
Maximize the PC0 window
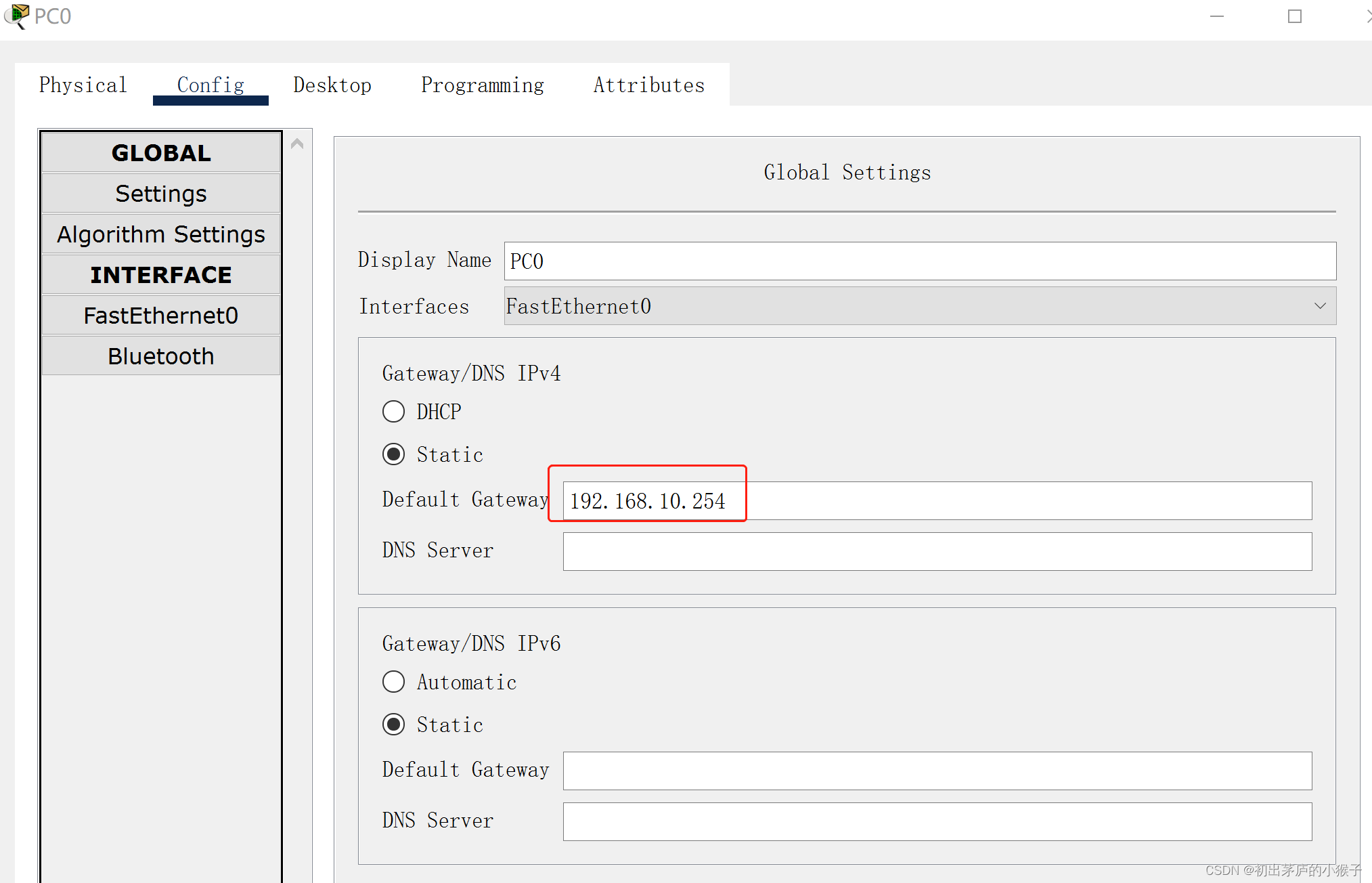(1295, 16)
